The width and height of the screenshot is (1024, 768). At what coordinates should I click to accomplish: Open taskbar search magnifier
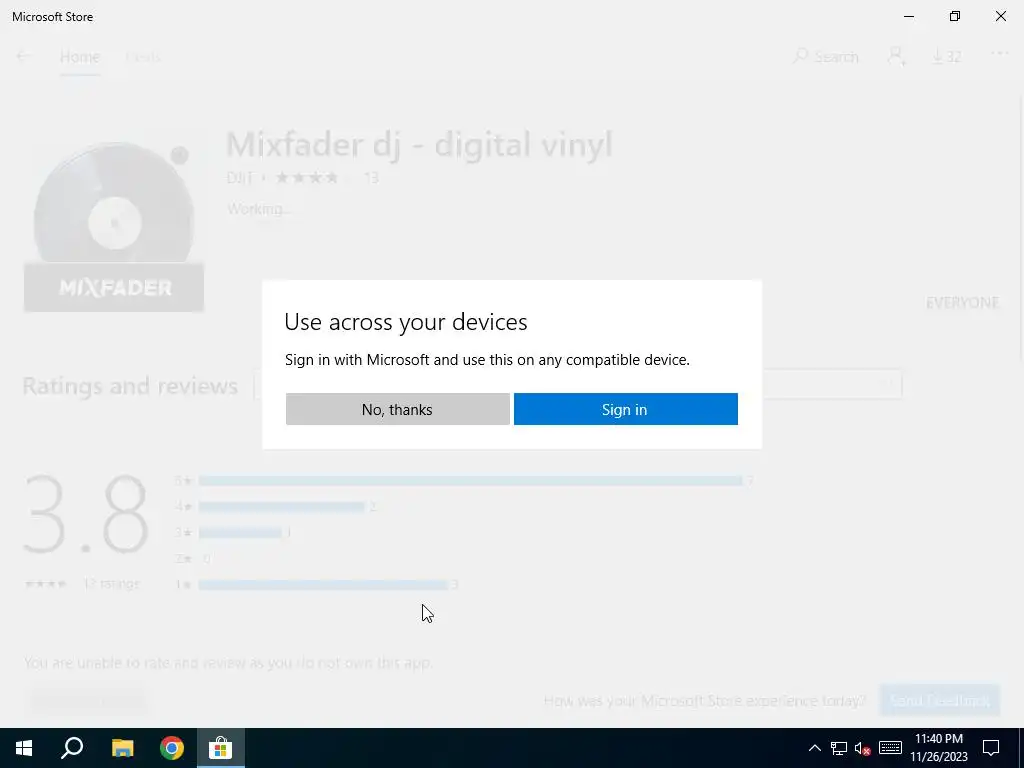pyautogui.click(x=72, y=748)
